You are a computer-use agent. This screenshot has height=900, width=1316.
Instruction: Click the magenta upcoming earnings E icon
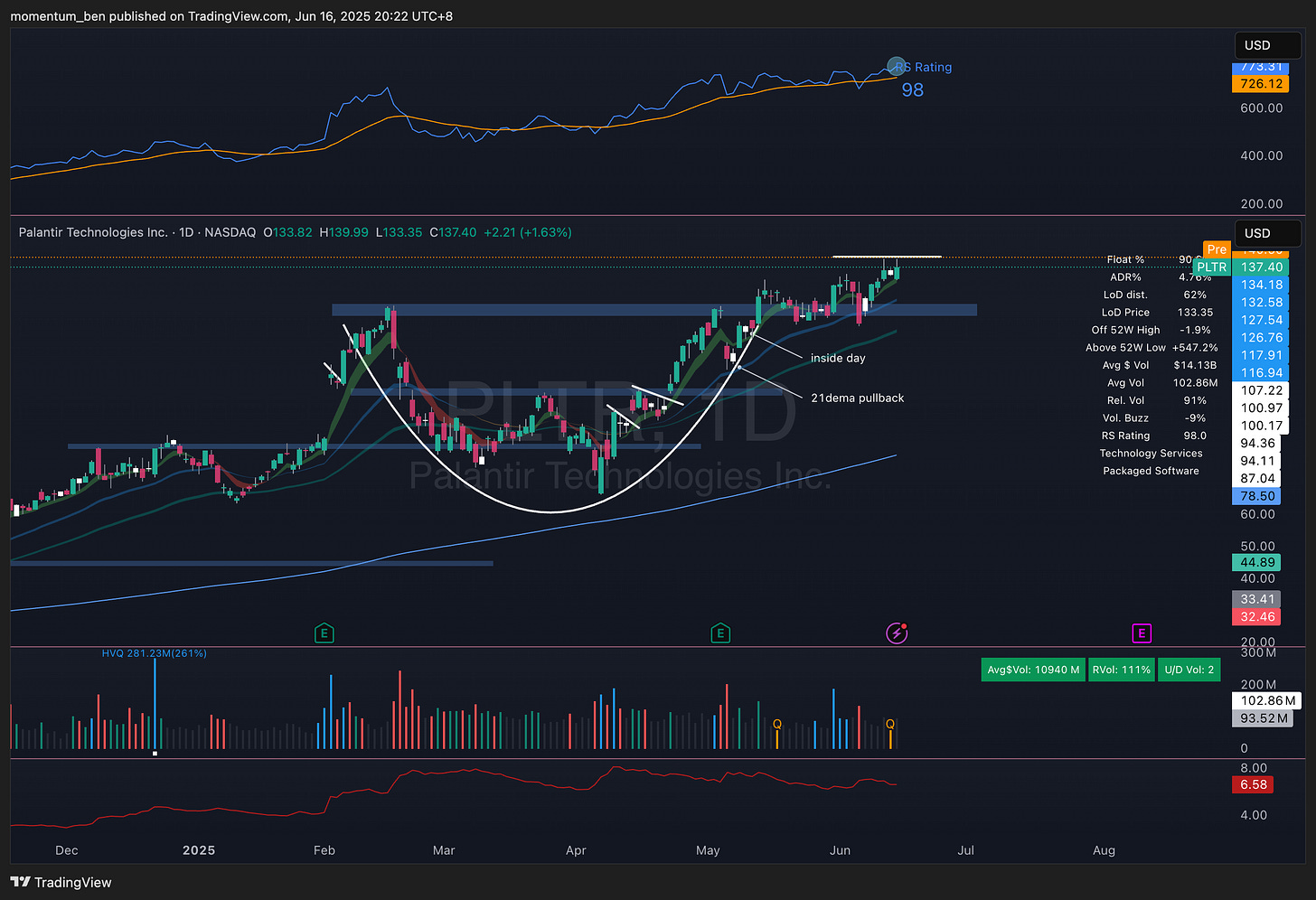pyautogui.click(x=1142, y=633)
